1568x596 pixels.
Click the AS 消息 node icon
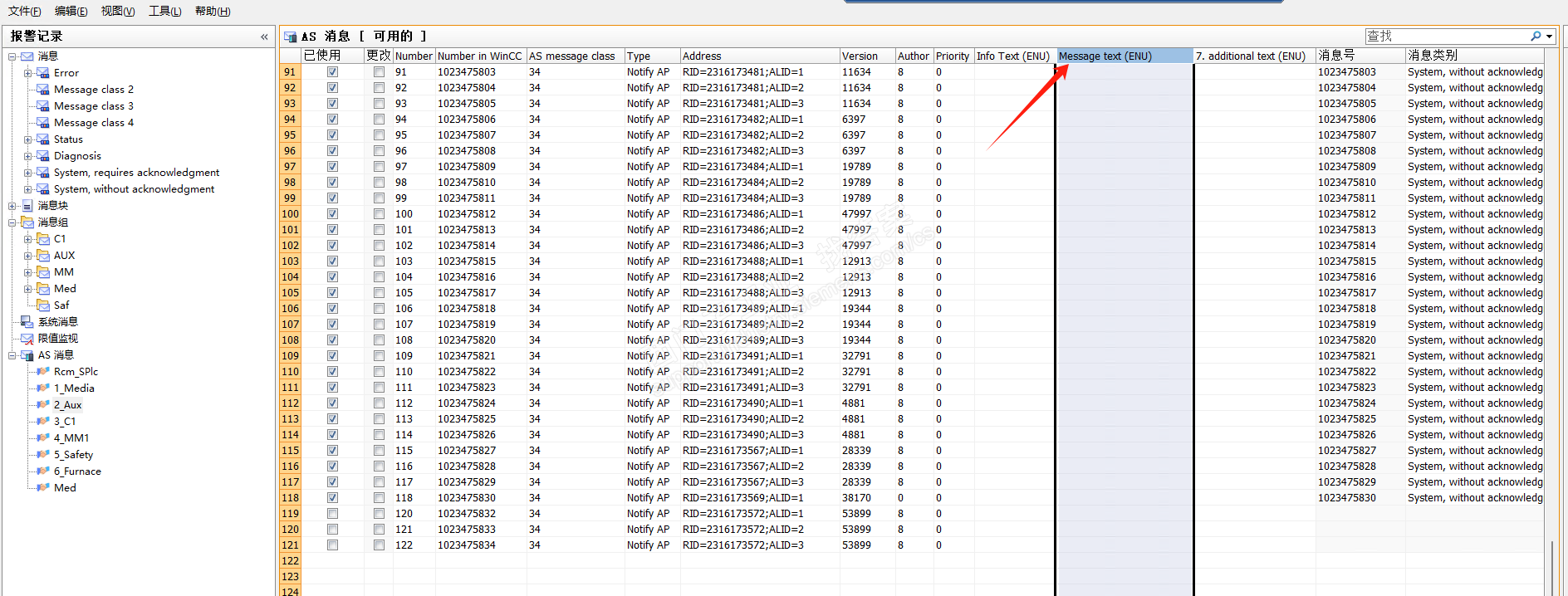point(27,355)
